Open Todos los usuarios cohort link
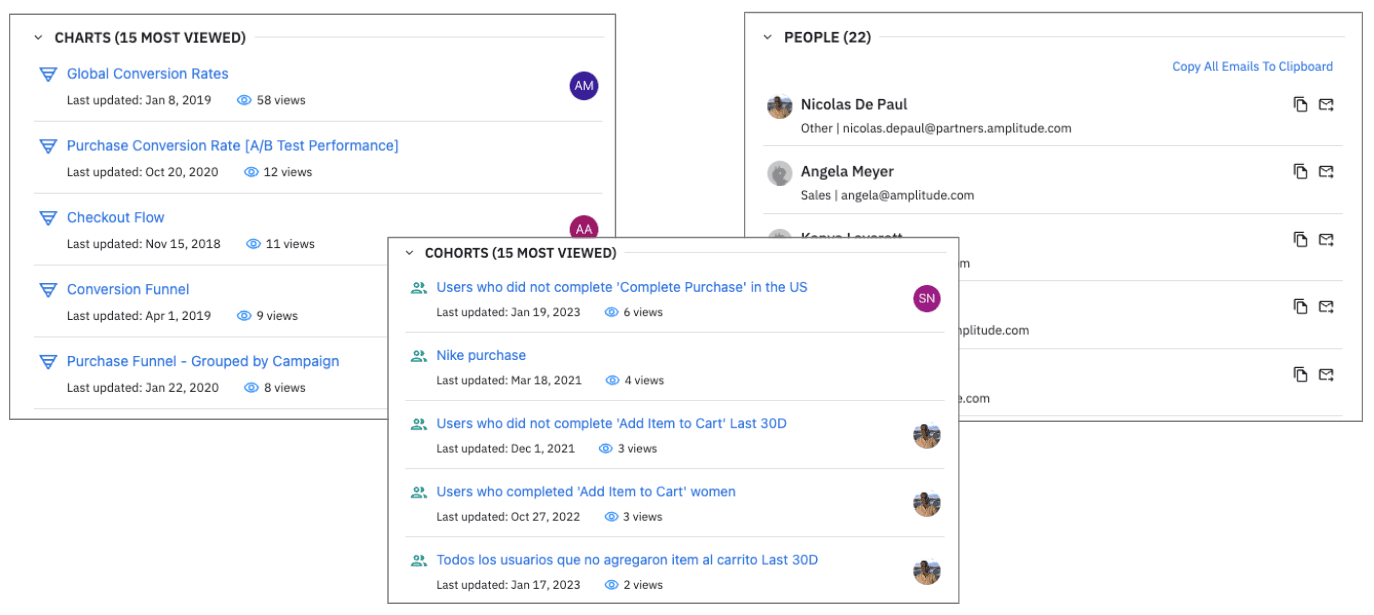The height and width of the screenshot is (615, 1374). 627,560
